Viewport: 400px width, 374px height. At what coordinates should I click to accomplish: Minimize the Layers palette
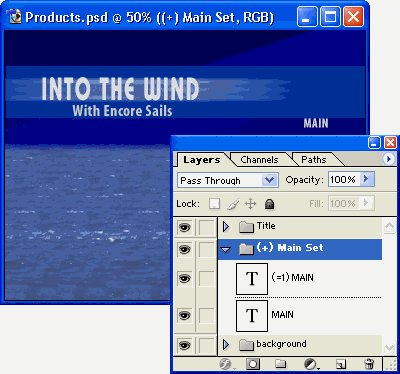click(x=374, y=143)
